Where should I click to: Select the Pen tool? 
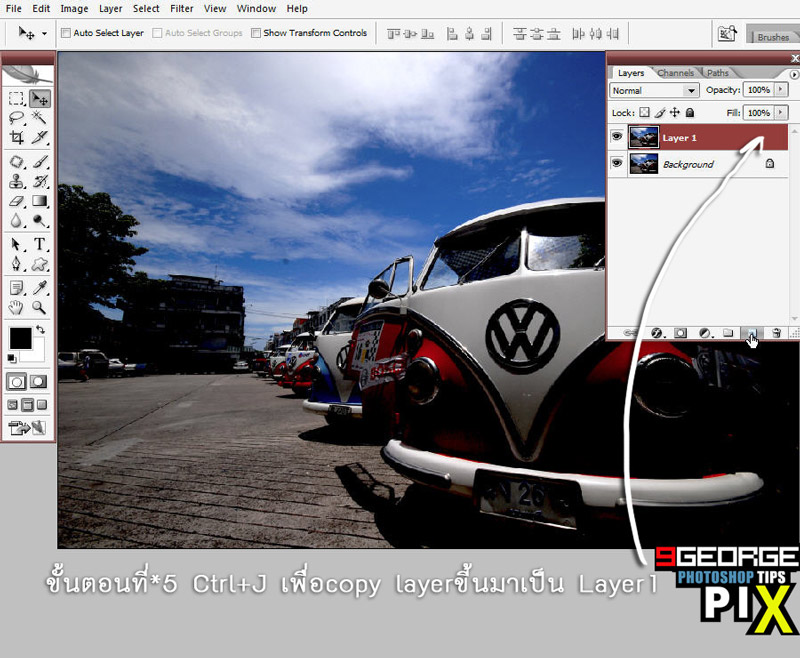coord(16,264)
